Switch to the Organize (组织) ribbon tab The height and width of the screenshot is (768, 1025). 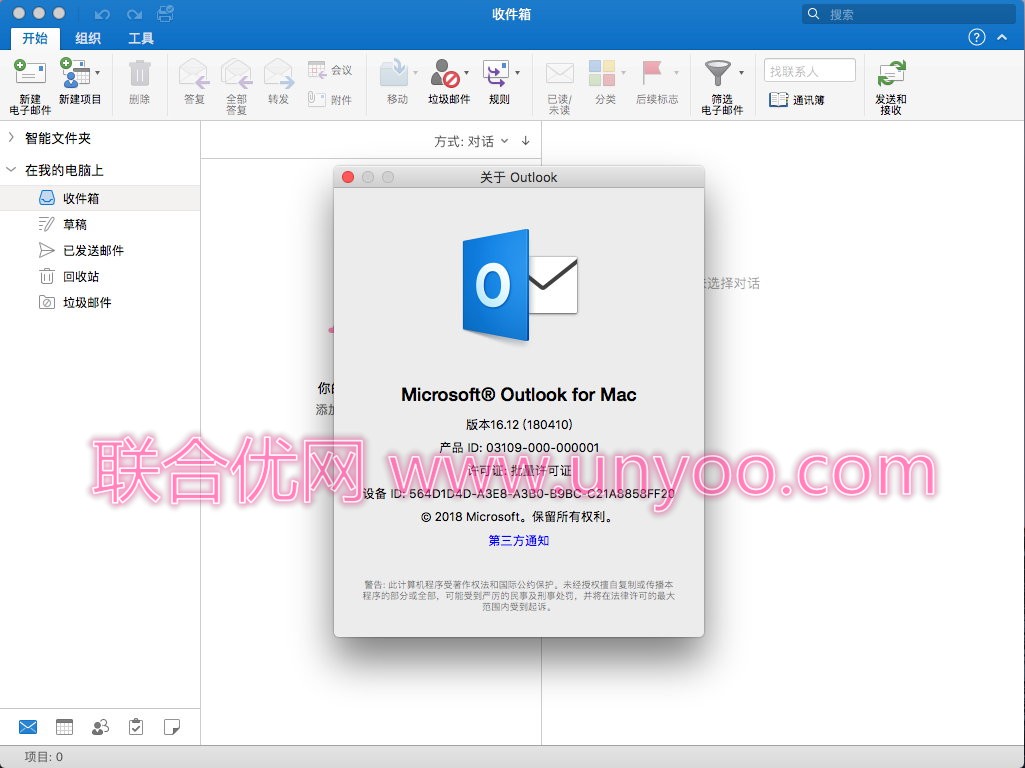click(x=88, y=38)
